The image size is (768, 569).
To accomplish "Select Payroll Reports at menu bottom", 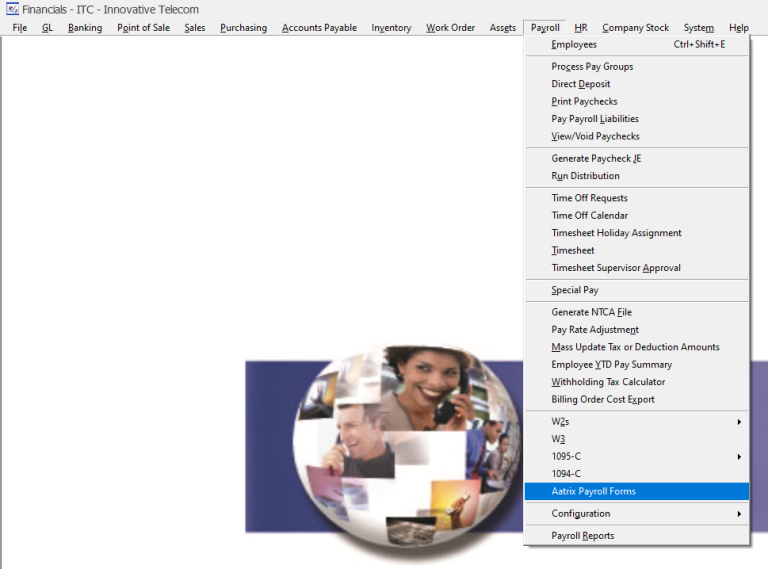I will [x=583, y=536].
